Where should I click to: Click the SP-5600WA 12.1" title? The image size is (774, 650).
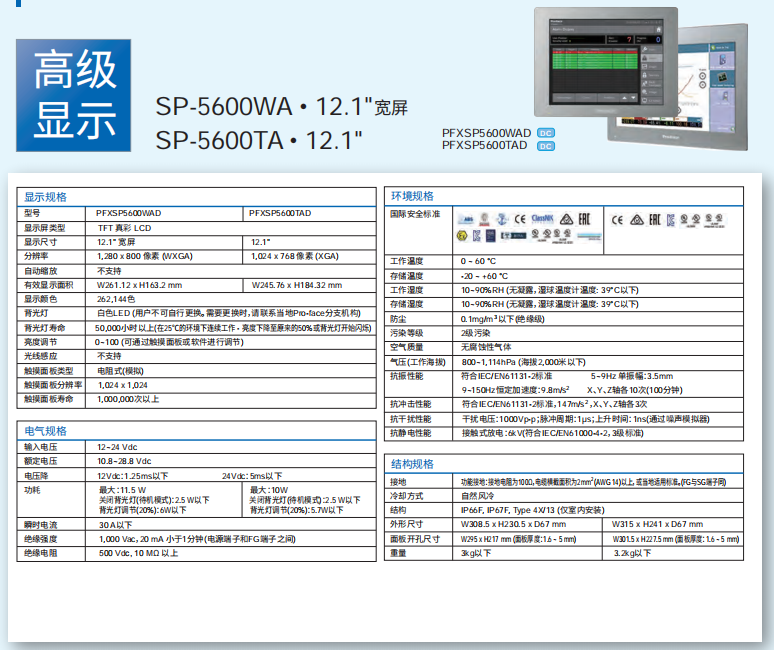(x=281, y=107)
